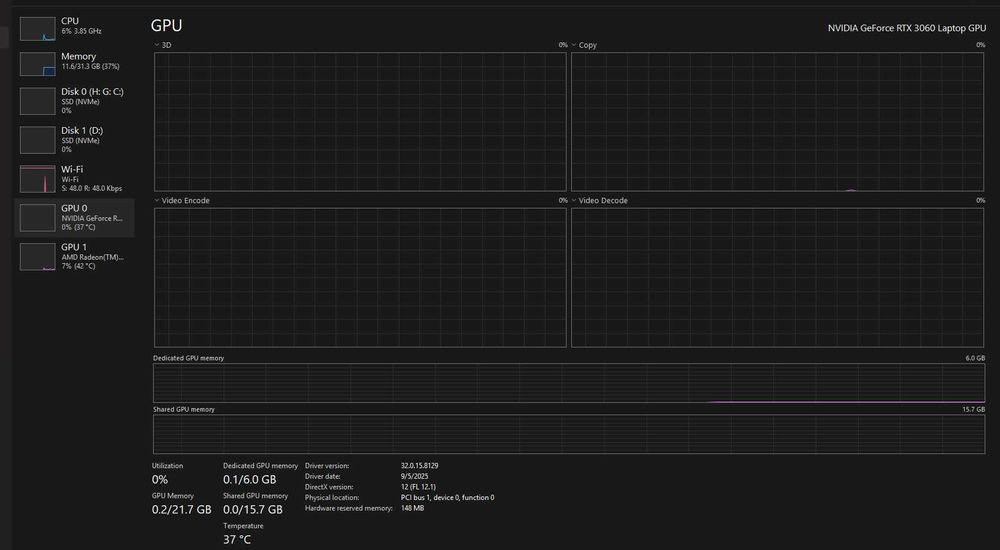The height and width of the screenshot is (550, 1000).
Task: Click the Memory 11.6/31.3 GB (37%) text
Action: 91,66
